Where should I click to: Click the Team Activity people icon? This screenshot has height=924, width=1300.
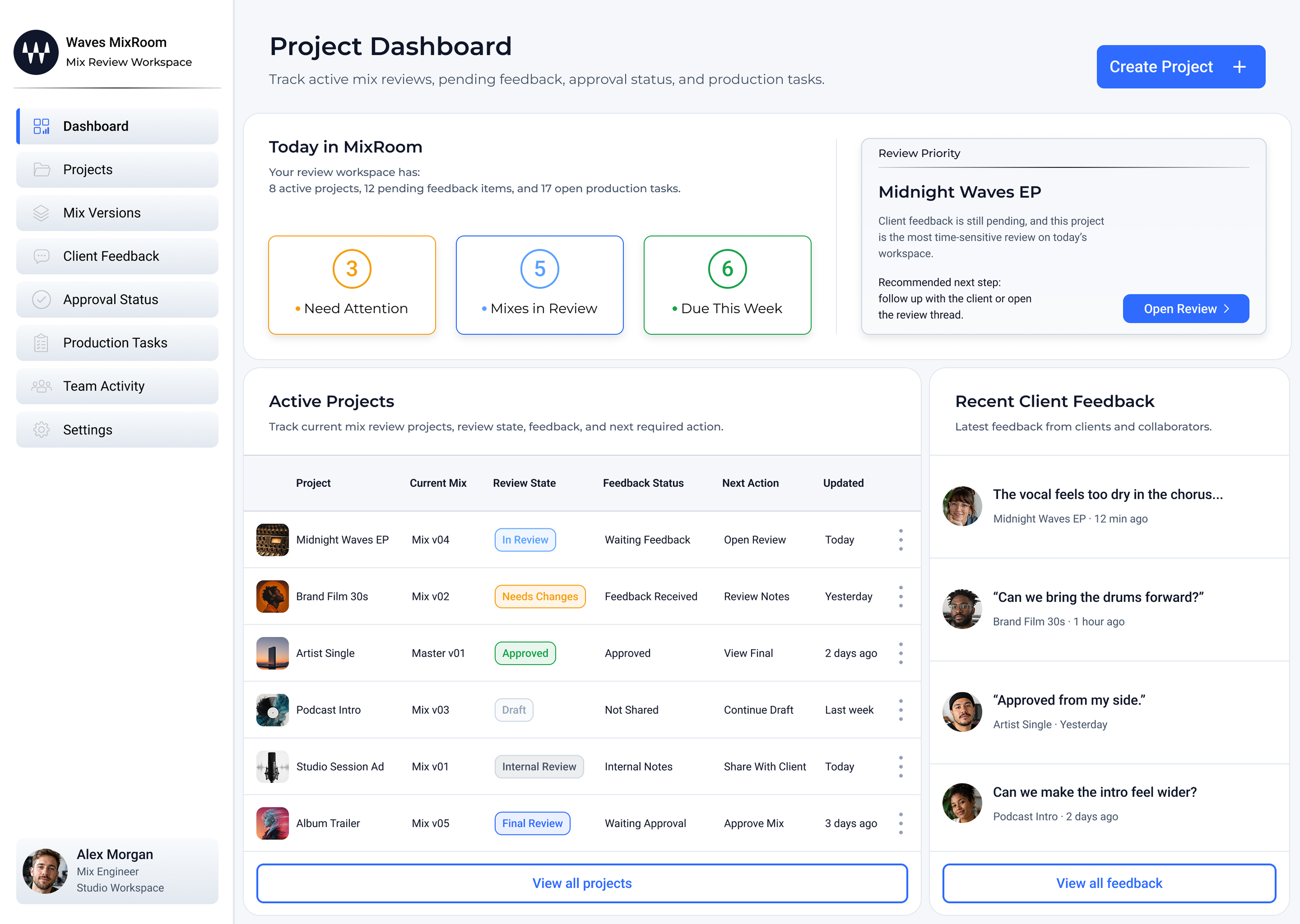coord(42,386)
